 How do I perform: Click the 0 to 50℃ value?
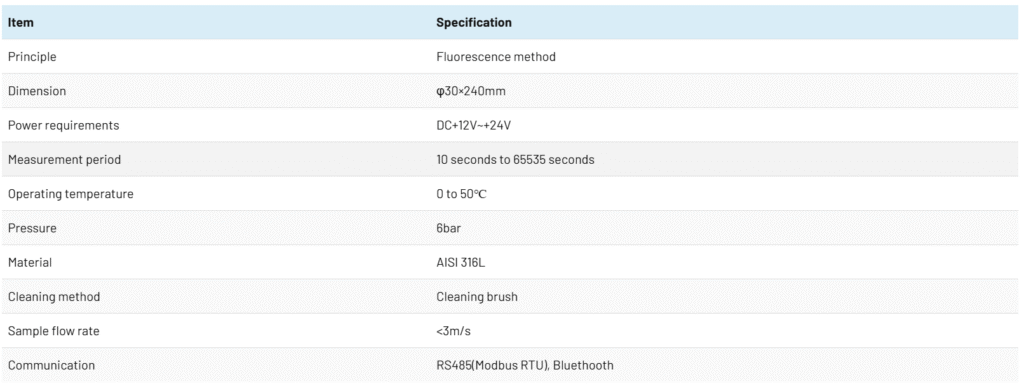[x=462, y=194]
